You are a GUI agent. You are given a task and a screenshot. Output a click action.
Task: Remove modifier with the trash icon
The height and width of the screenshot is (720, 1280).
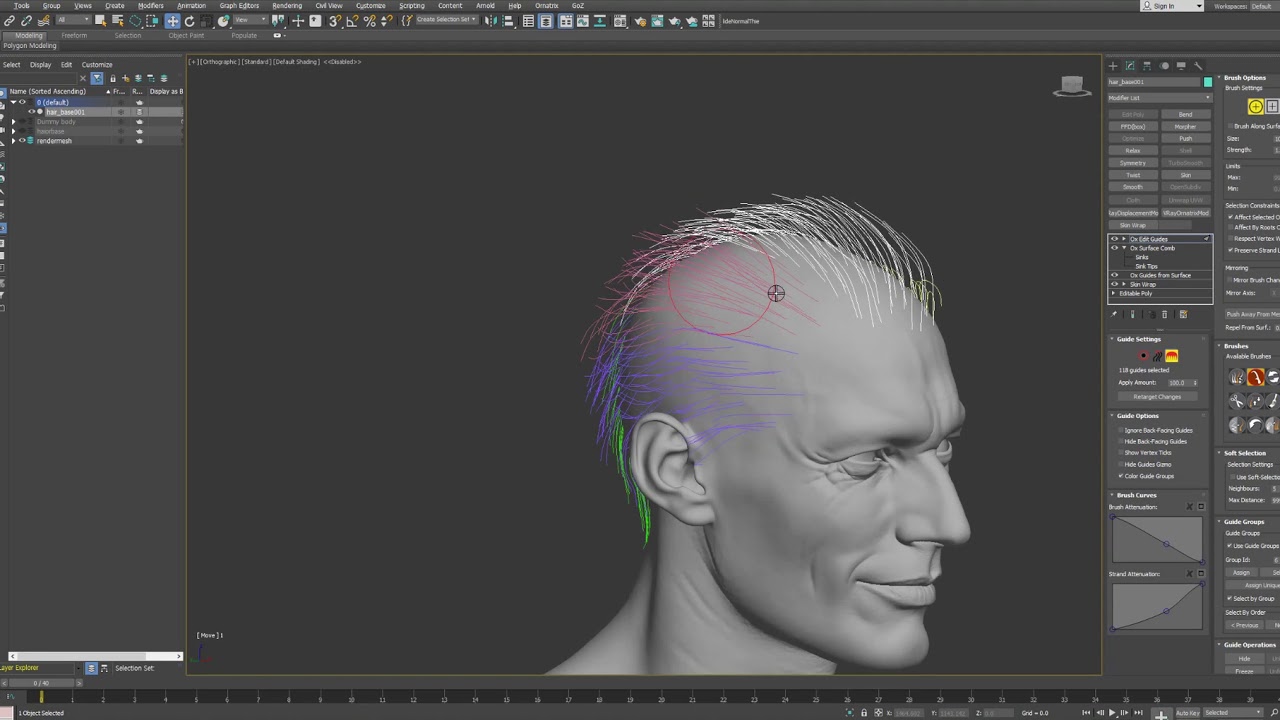tap(1164, 314)
